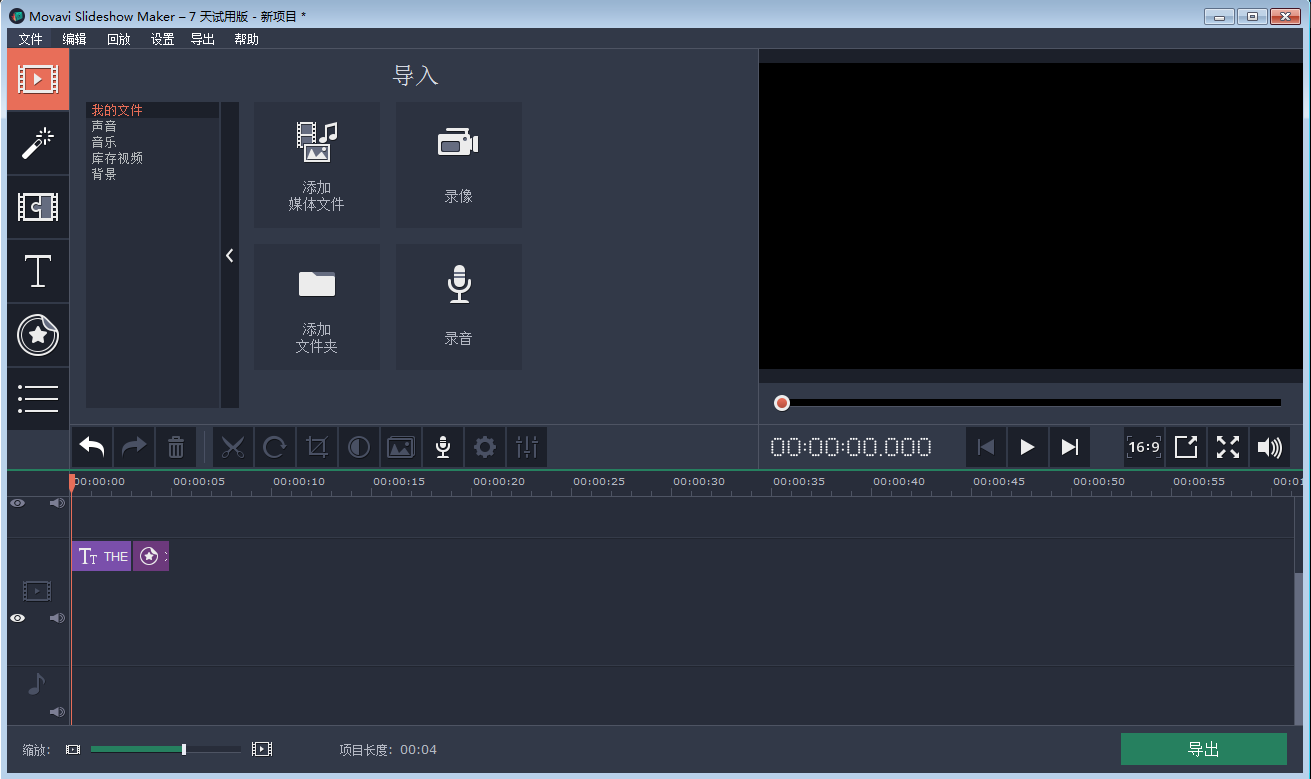Select the sticker clip on the timeline
Screen dimensions: 1311x779
151,556
